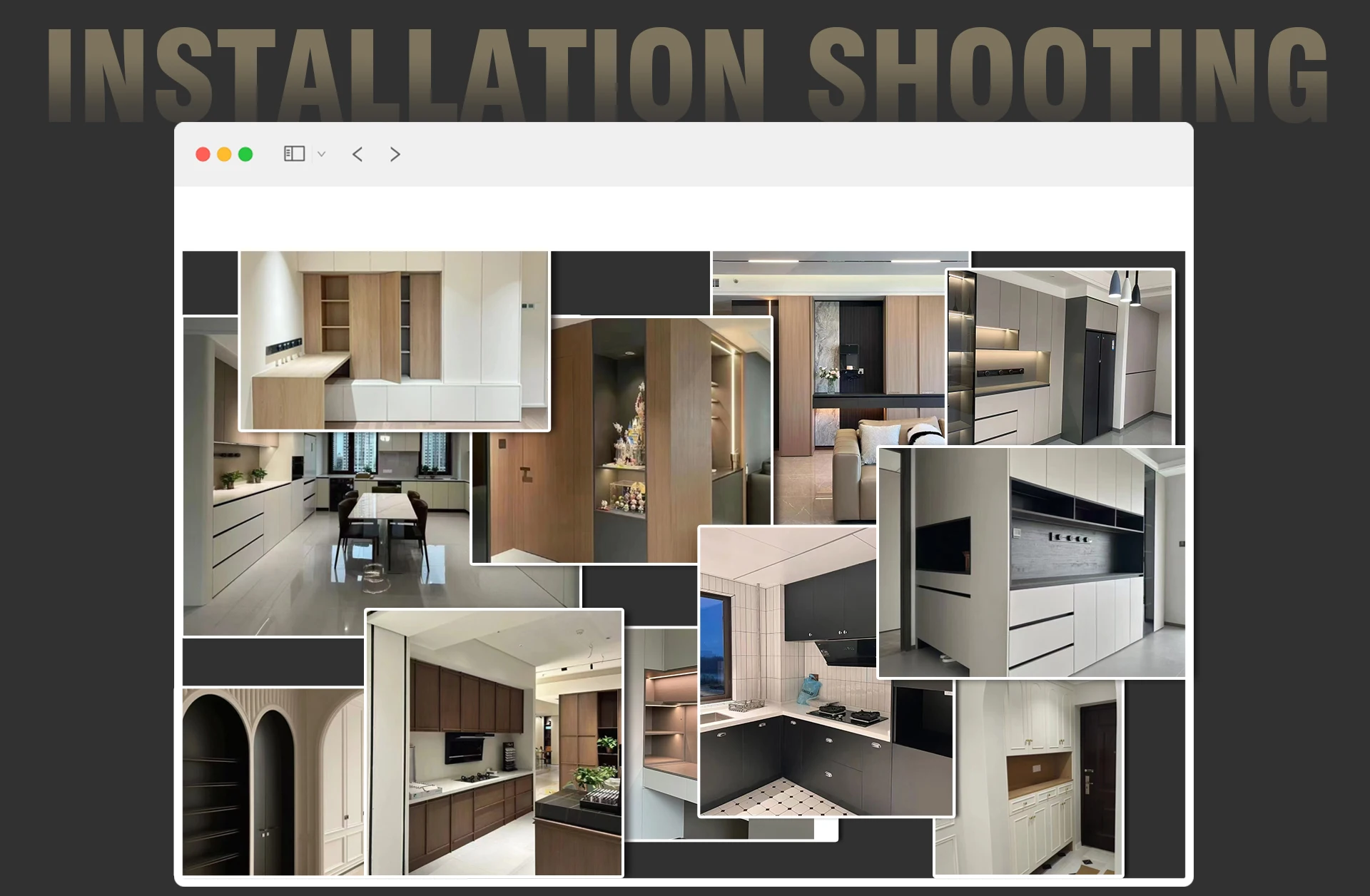Click the sidebar toggle icon

tap(294, 154)
